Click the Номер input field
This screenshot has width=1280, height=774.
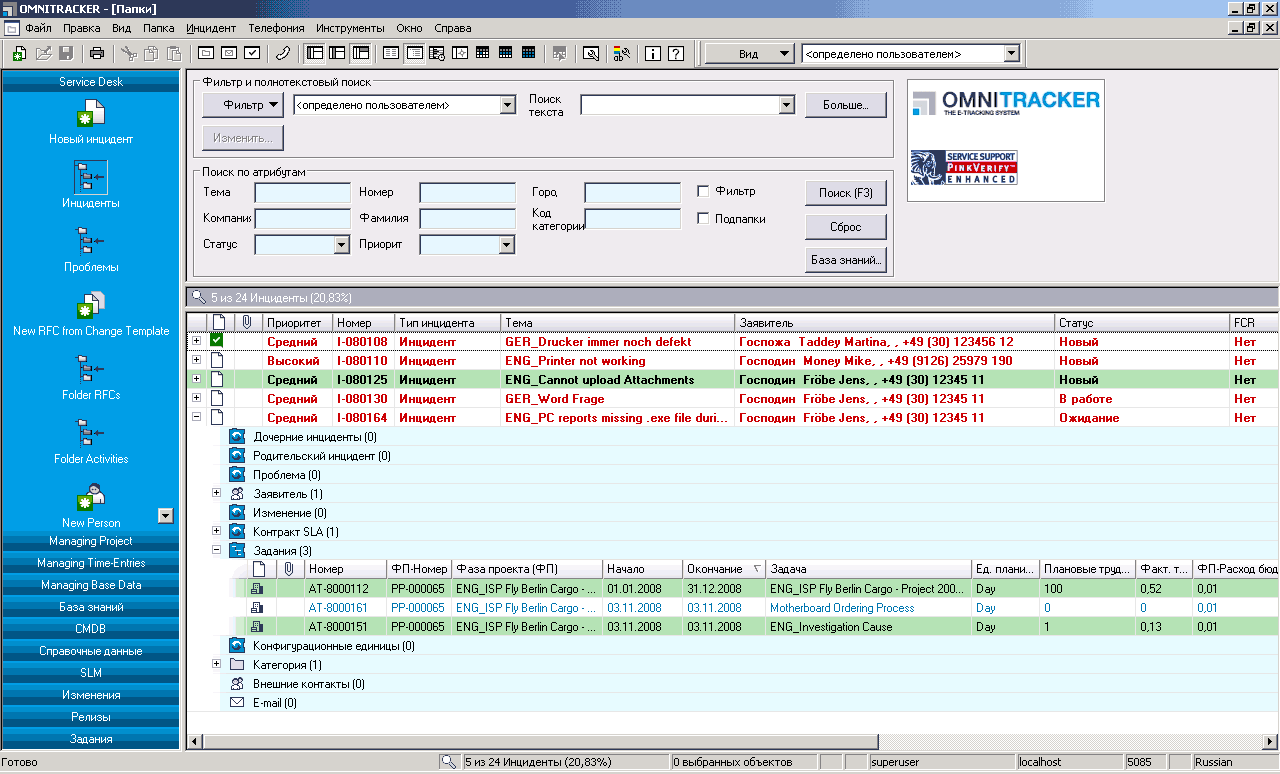(x=467, y=193)
